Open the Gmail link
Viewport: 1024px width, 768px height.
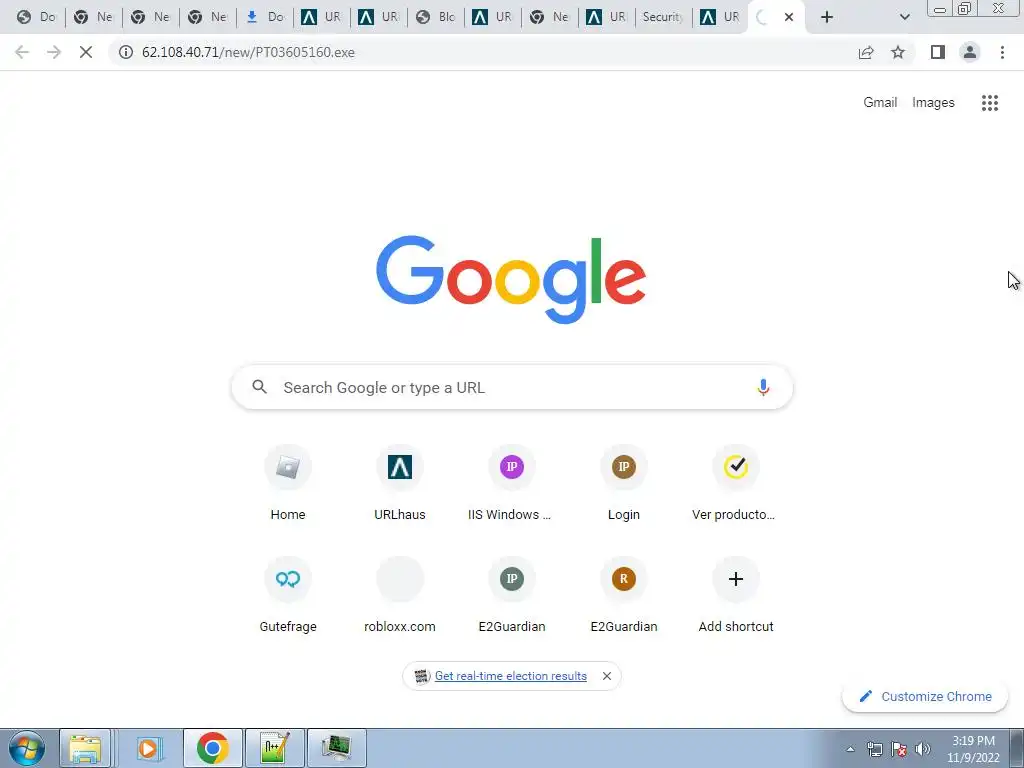point(880,103)
